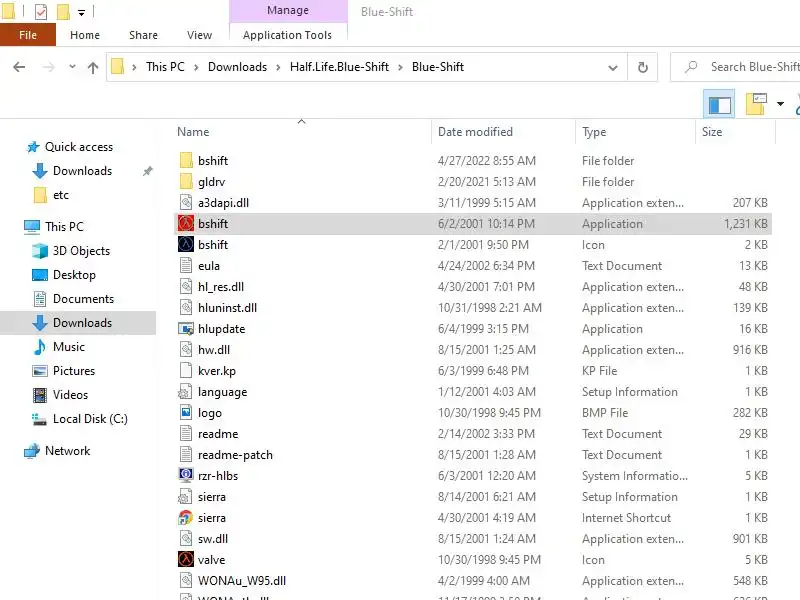
Task: Select the readme text document name
Action: 218,434
